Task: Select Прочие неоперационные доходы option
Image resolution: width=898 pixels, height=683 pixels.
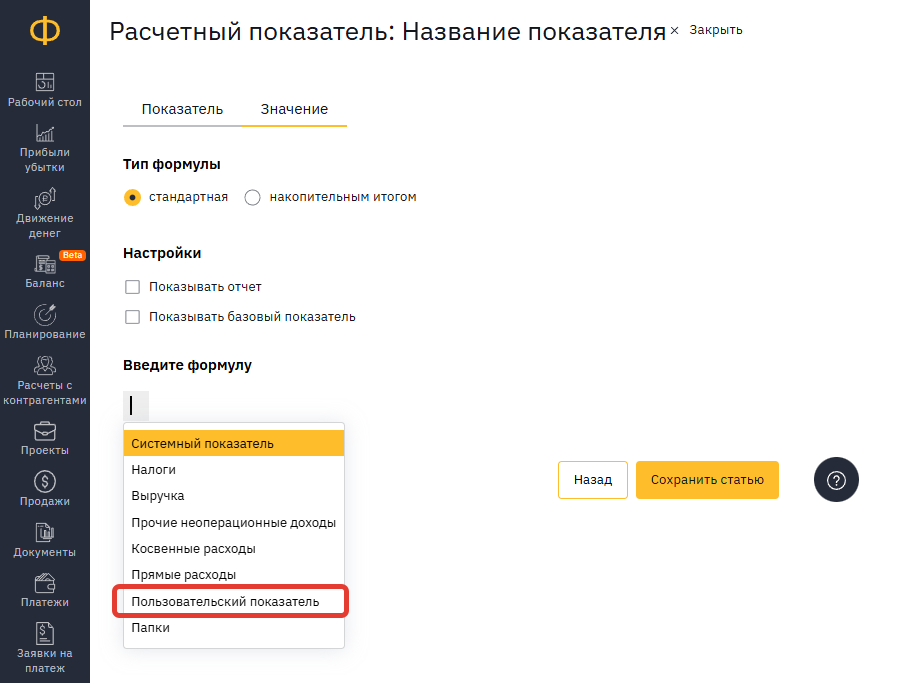Action: [234, 522]
